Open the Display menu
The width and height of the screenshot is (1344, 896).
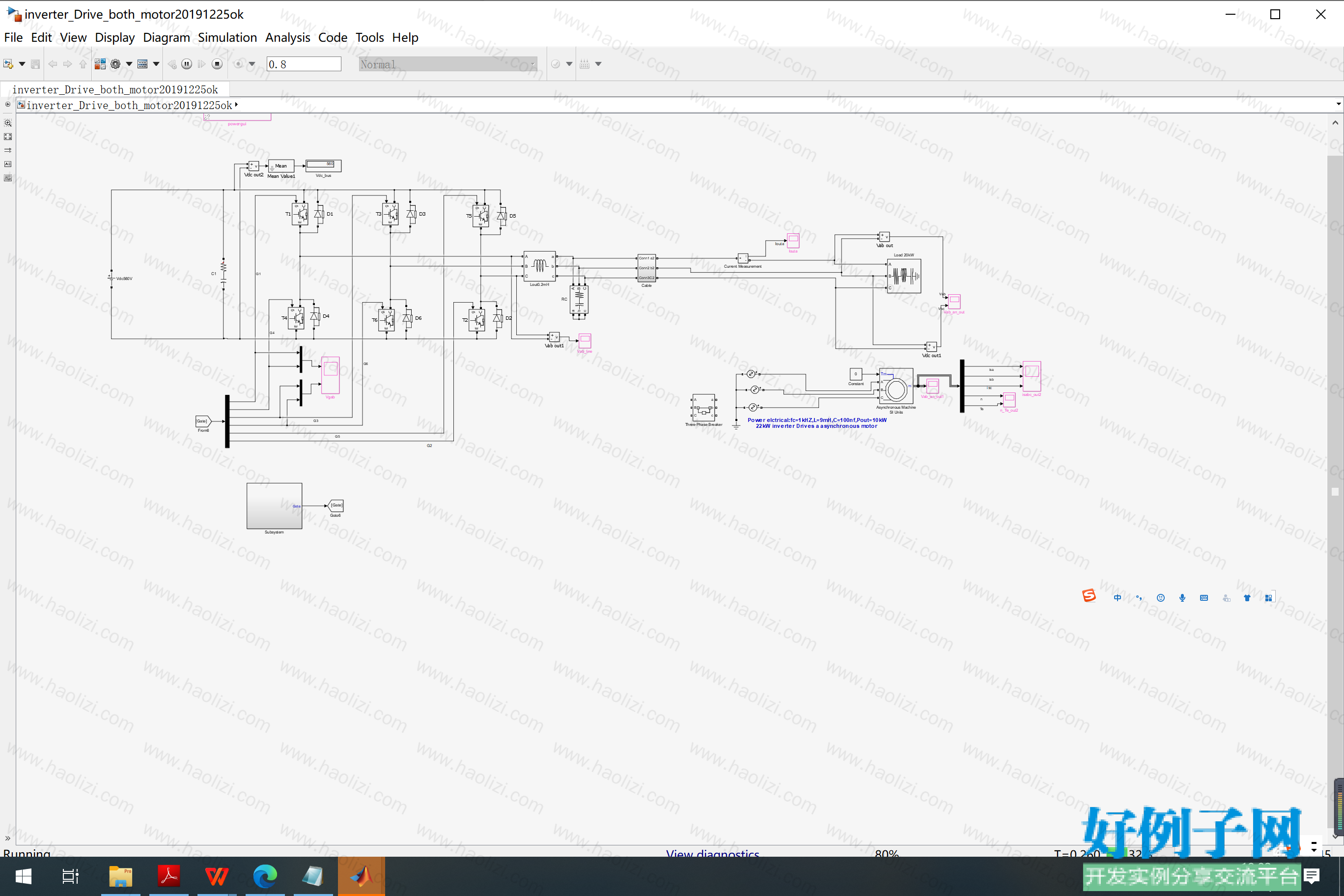pyautogui.click(x=115, y=38)
